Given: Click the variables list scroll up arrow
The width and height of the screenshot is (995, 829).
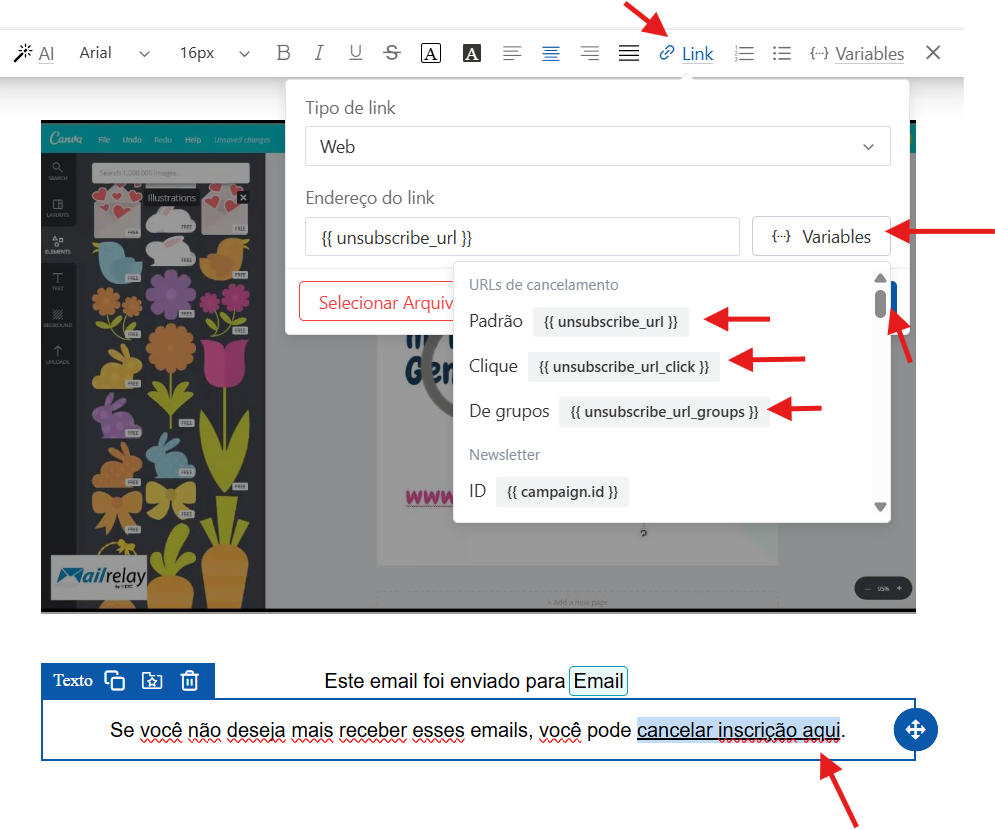Looking at the screenshot, I should pos(880,278).
